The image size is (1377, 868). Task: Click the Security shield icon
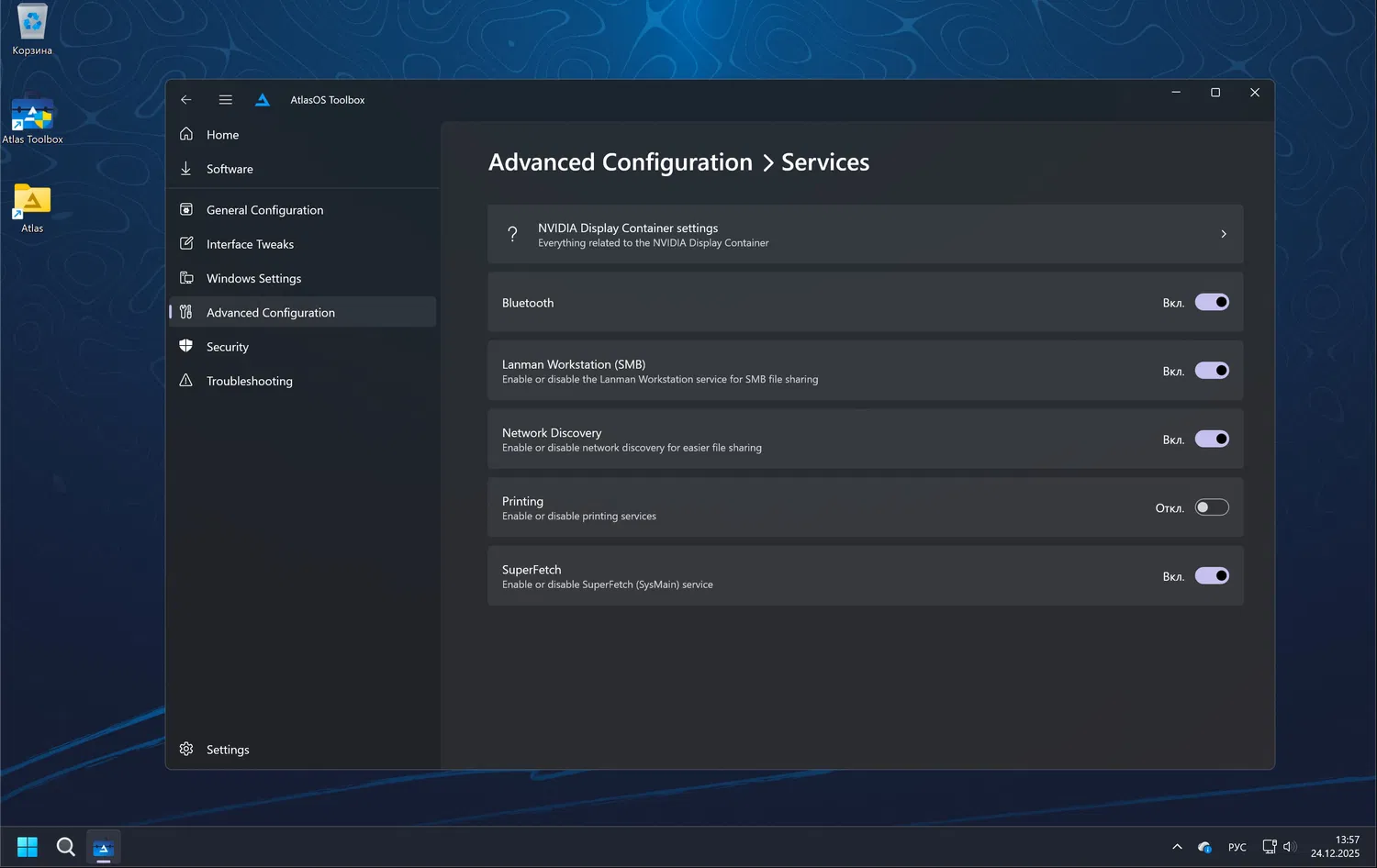(x=186, y=346)
